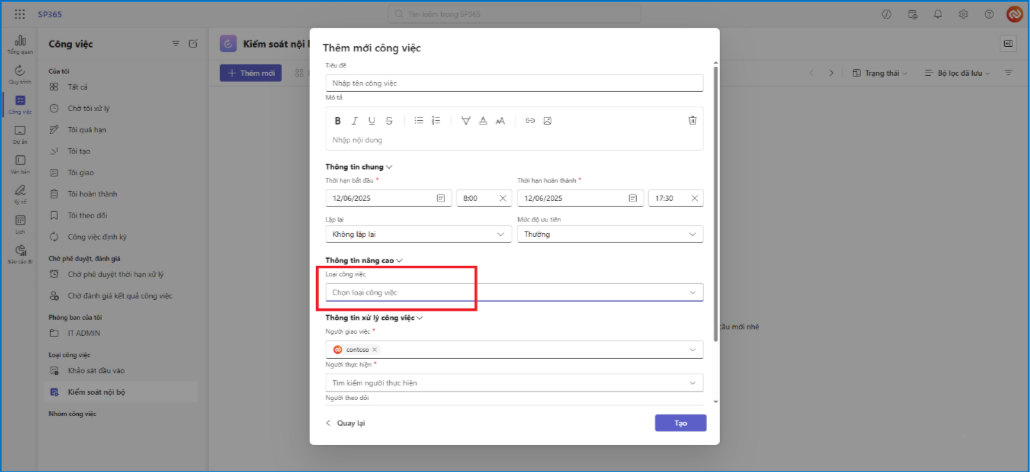Screen dimensions: 1030x472
Task: Collapse the Thông tin chung section
Action: [389, 167]
